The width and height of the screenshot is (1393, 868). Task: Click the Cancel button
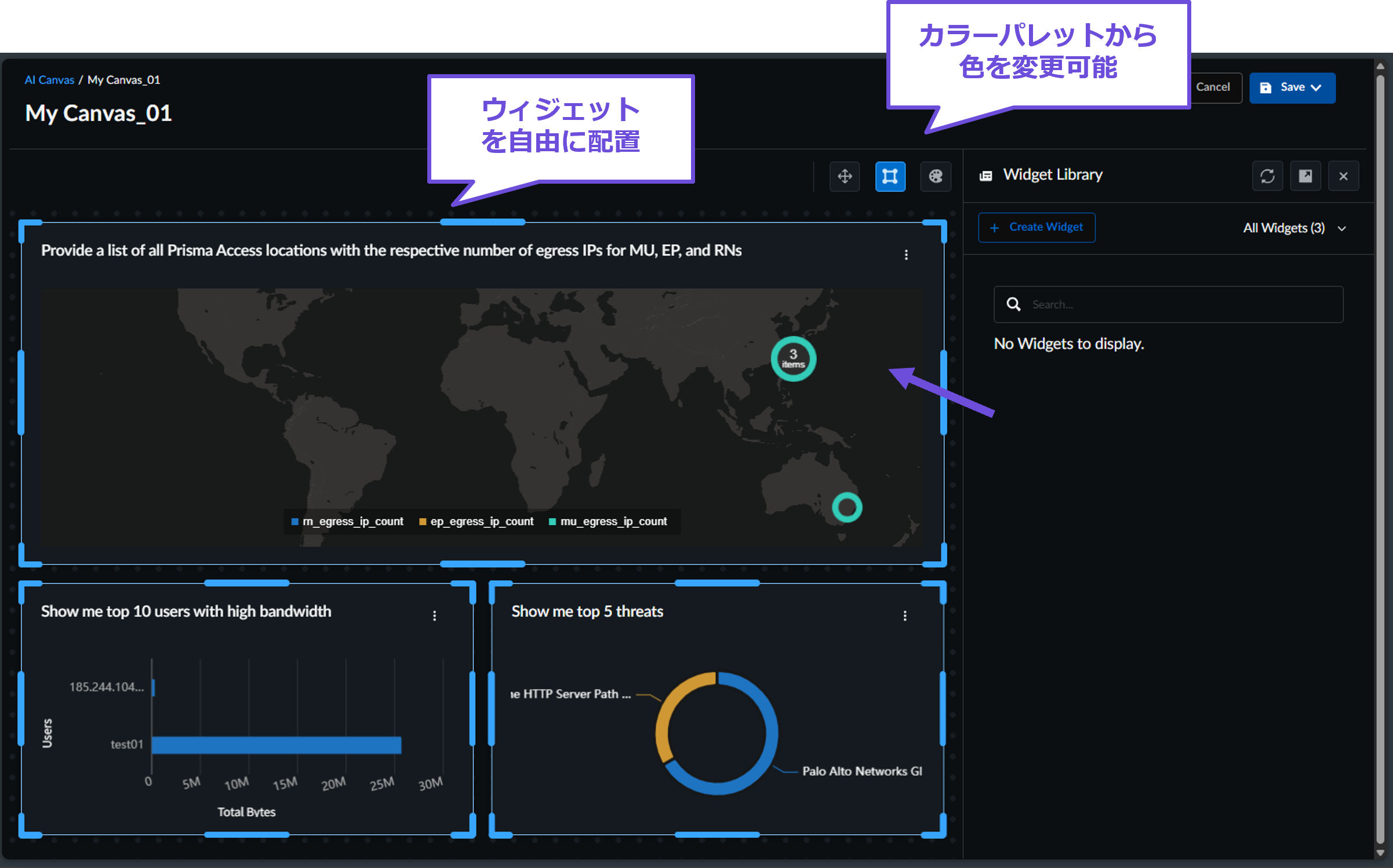pyautogui.click(x=1213, y=87)
